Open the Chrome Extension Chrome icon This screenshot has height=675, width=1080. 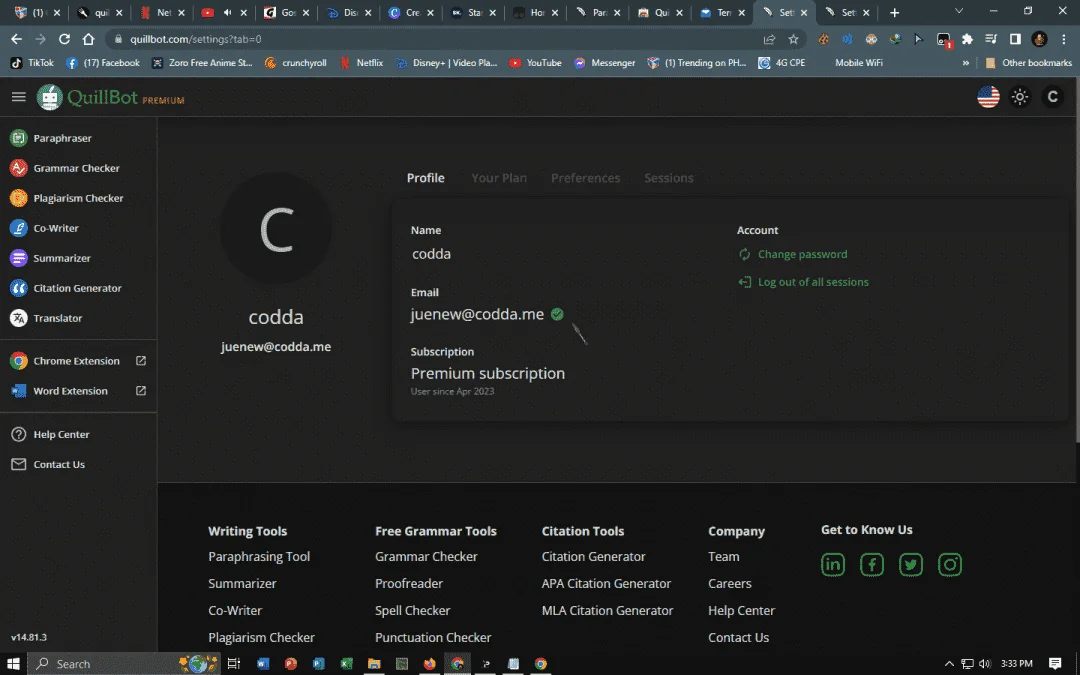19,361
